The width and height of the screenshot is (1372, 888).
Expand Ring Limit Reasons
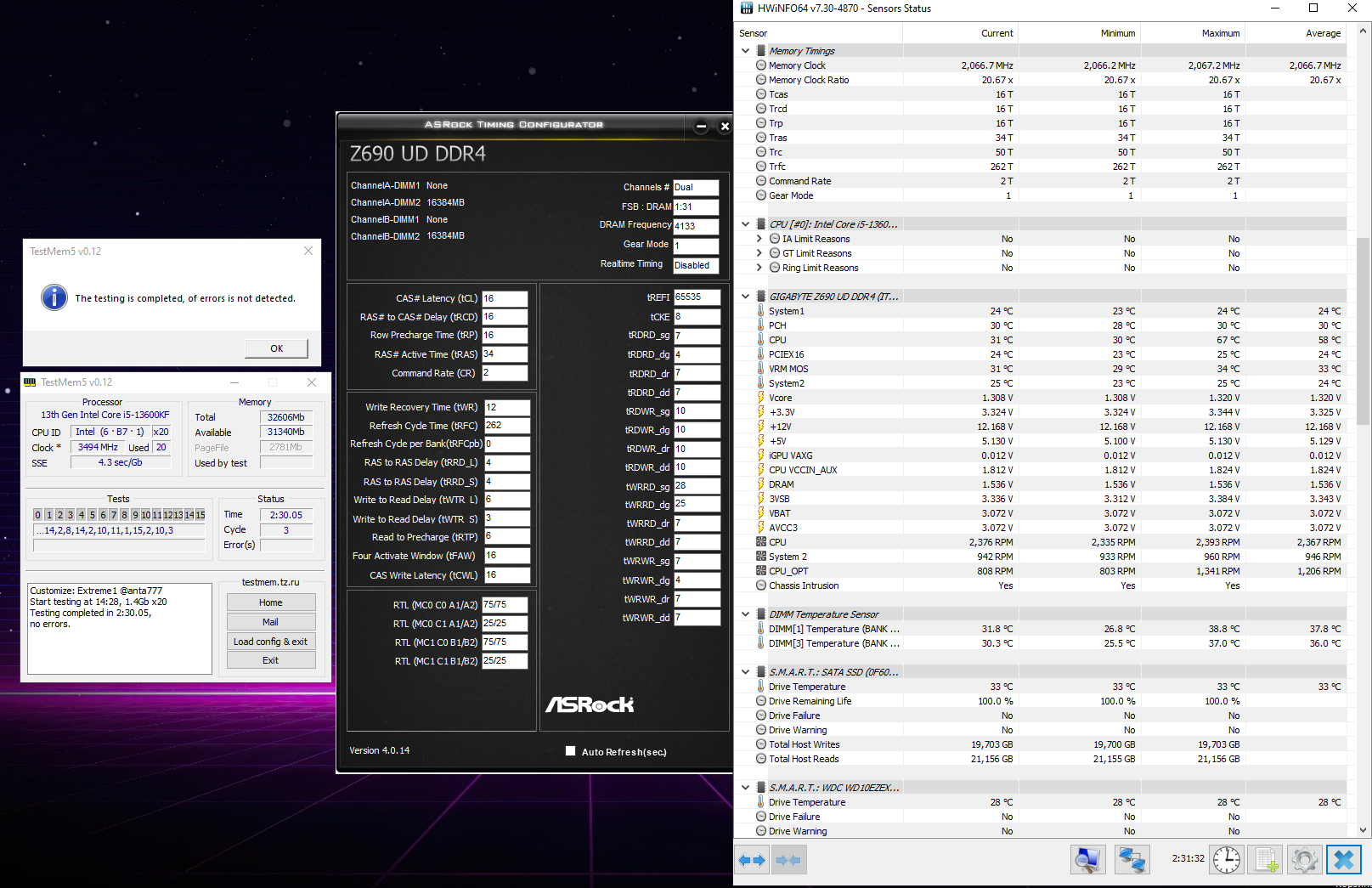click(x=759, y=268)
